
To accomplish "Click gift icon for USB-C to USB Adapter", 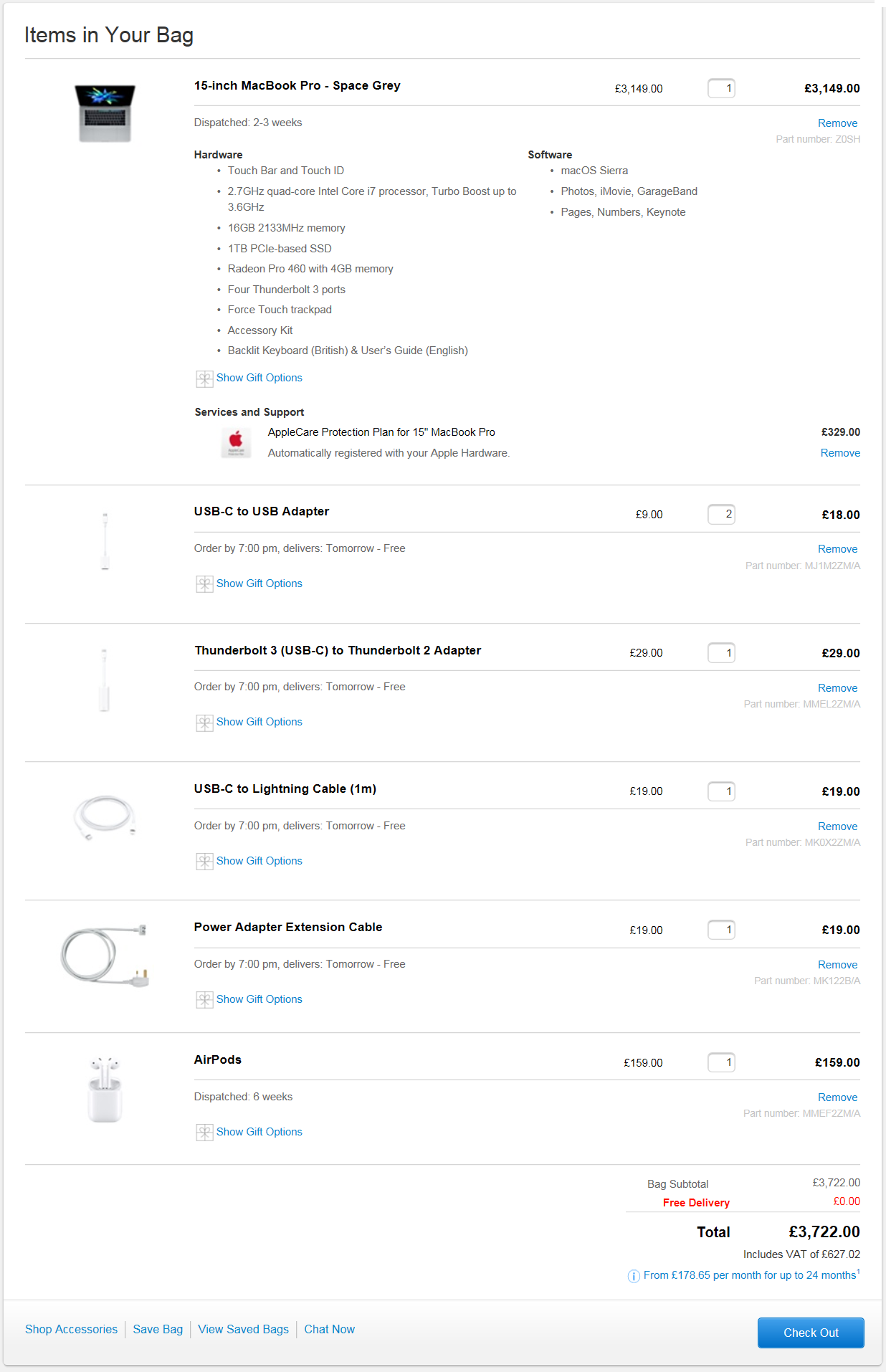I will 204,584.
